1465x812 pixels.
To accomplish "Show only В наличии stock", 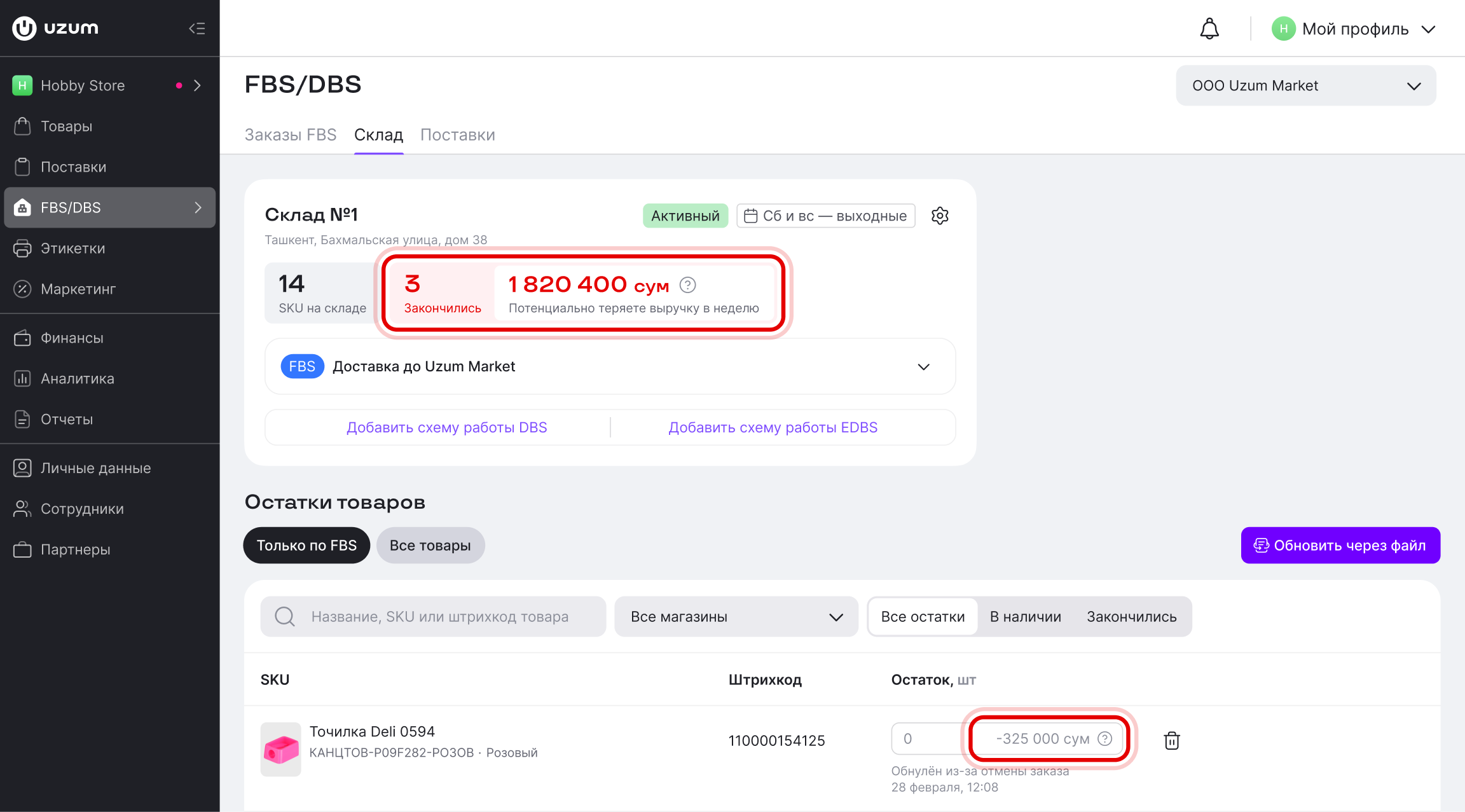I will 1026,616.
